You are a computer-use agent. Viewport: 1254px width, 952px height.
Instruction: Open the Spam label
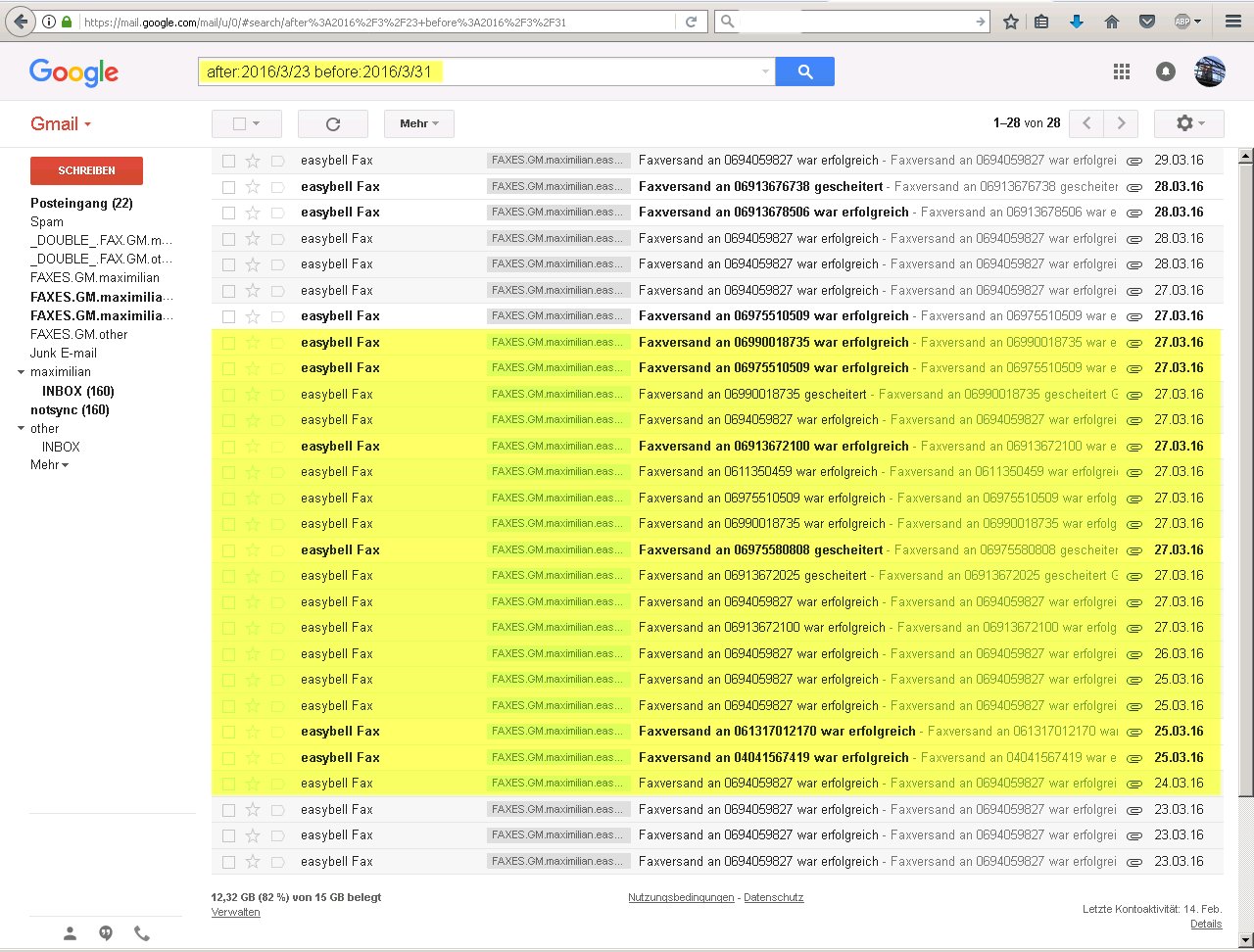click(47, 222)
